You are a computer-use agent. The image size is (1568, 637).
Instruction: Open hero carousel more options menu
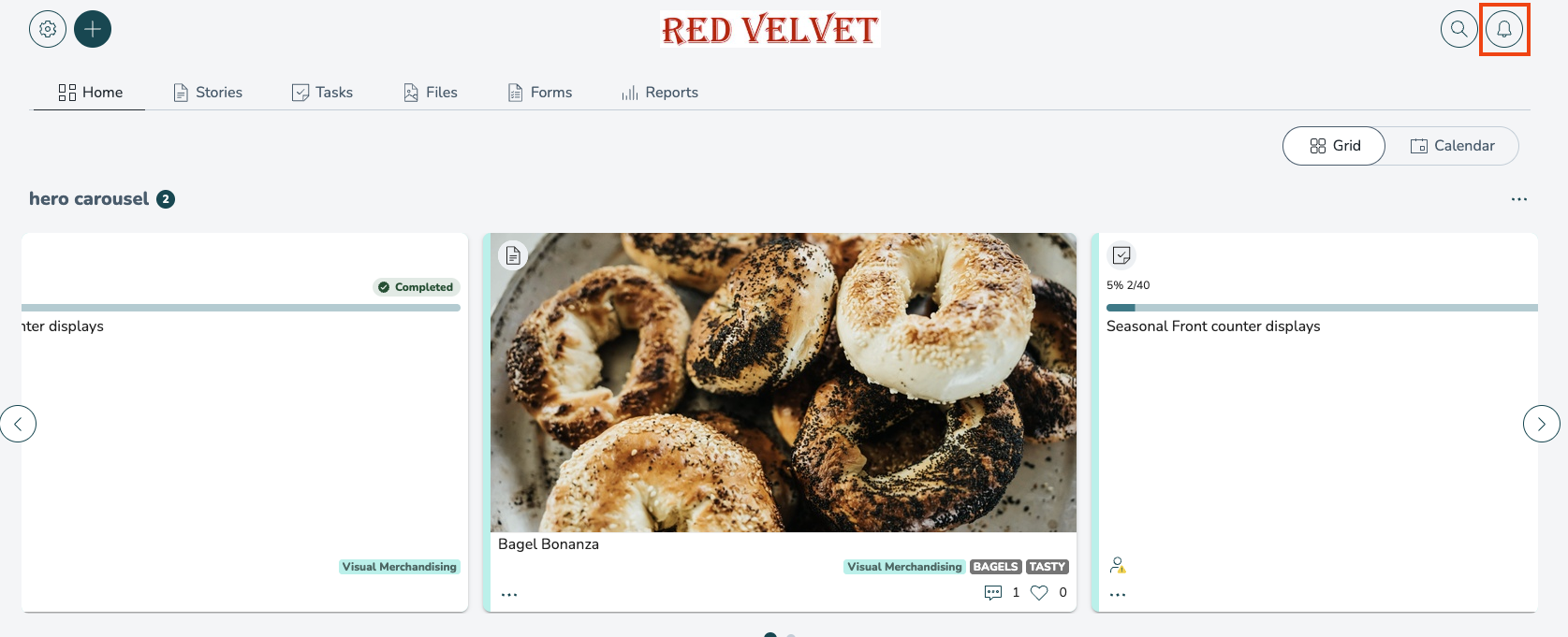pyautogui.click(x=1519, y=199)
